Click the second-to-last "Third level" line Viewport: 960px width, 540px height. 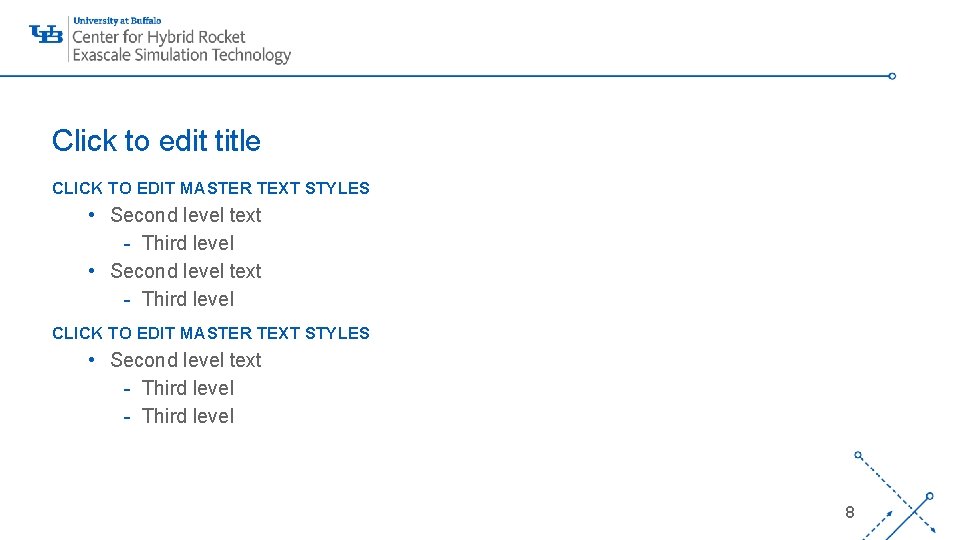tap(188, 388)
